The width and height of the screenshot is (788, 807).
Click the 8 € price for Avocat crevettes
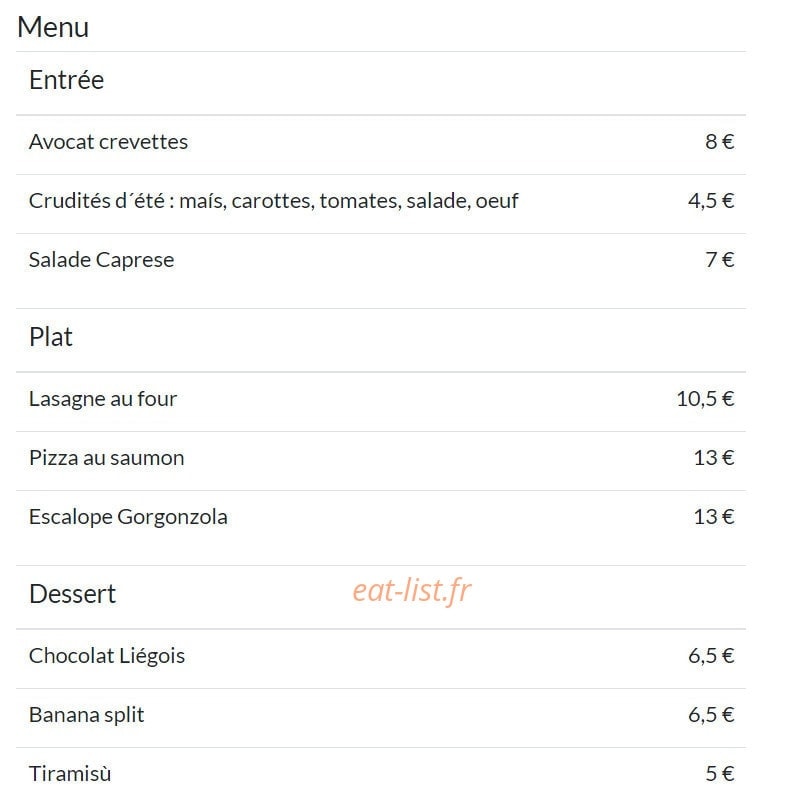[x=720, y=142]
